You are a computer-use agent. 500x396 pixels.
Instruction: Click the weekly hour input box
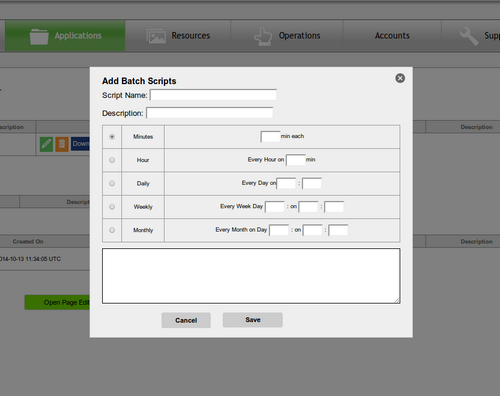tap(308, 207)
